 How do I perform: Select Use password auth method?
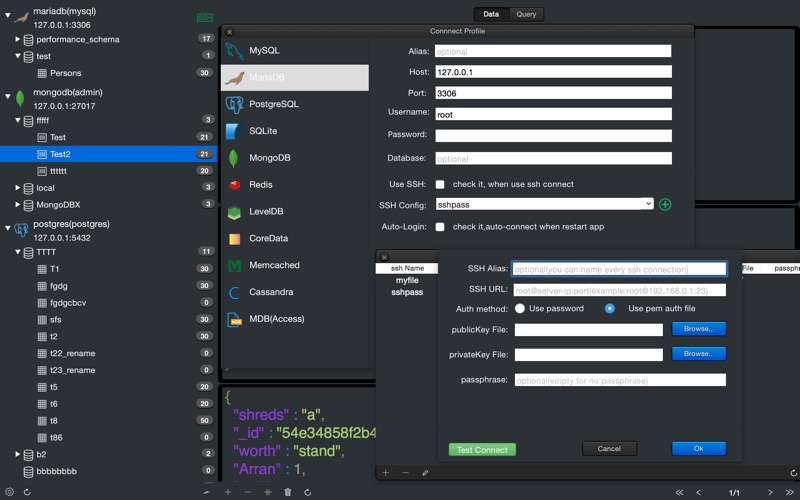pos(519,309)
